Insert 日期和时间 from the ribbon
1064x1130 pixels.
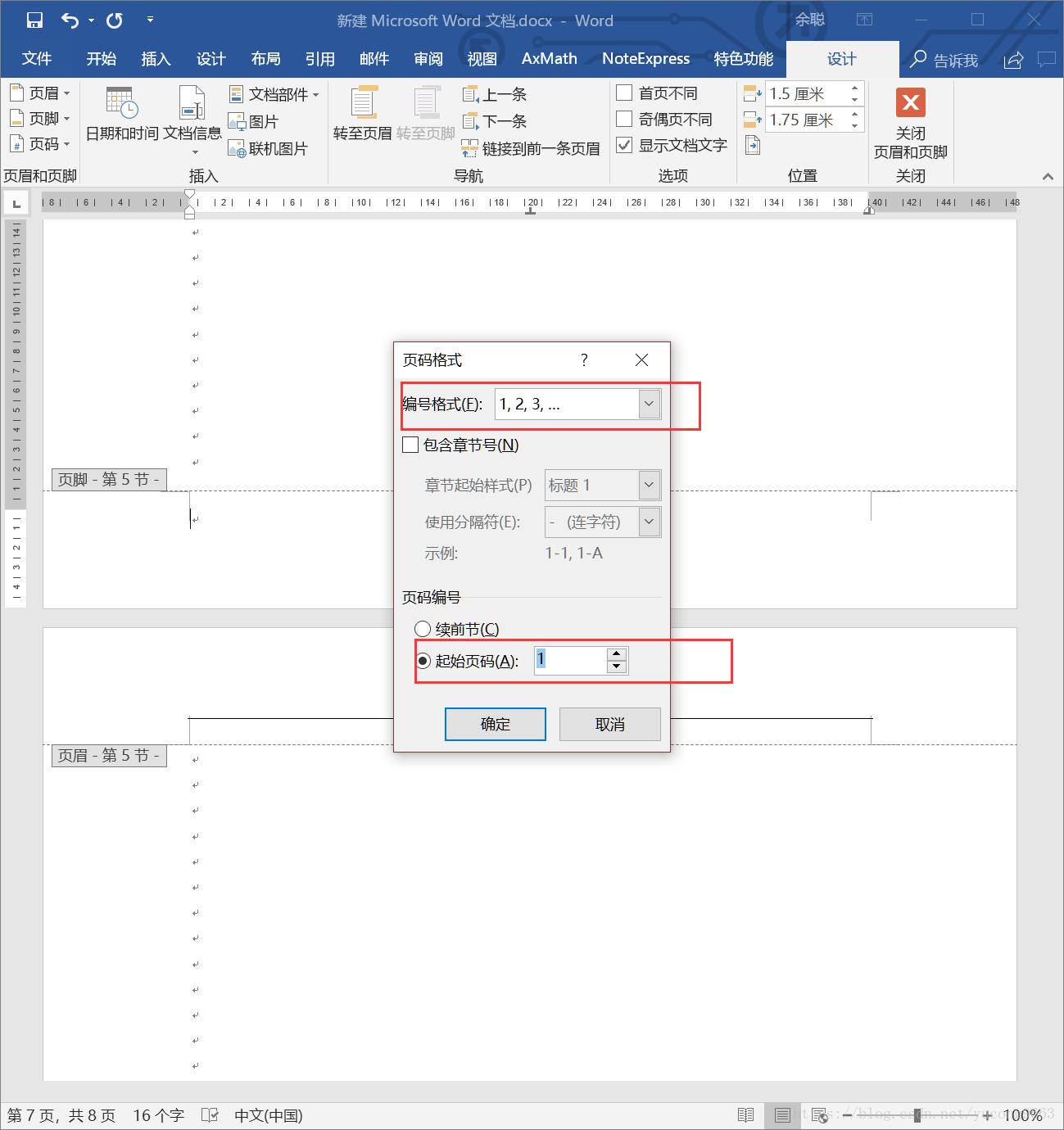(122, 113)
